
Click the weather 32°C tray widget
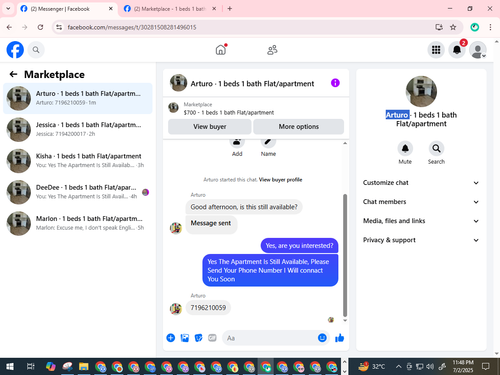click(372, 367)
